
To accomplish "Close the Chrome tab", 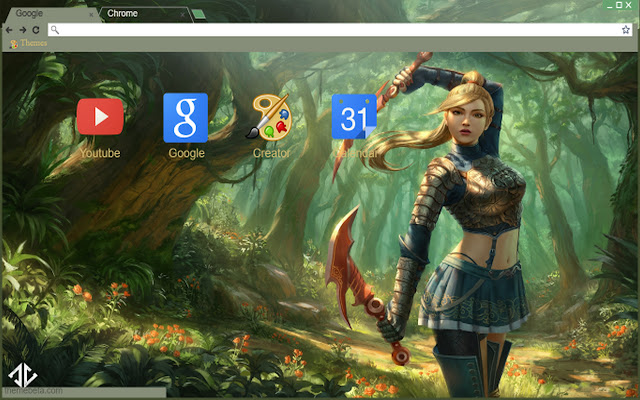I will (182, 15).
